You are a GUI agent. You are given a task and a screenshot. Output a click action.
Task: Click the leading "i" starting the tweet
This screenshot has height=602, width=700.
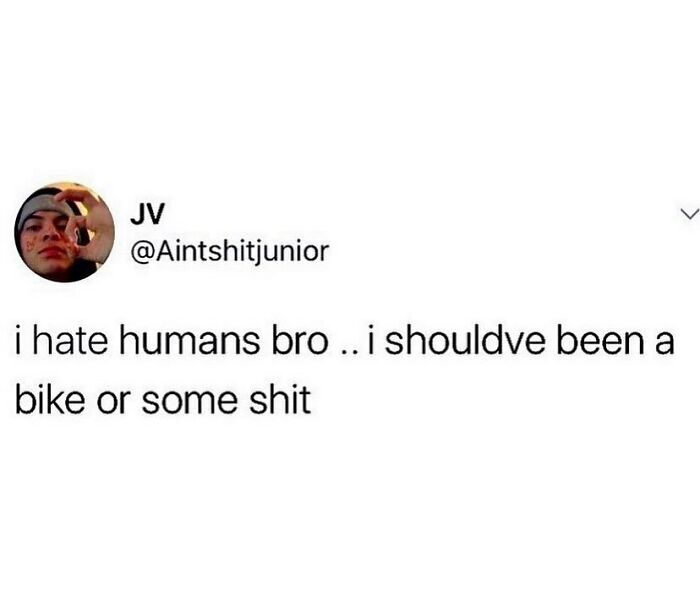[x=19, y=342]
